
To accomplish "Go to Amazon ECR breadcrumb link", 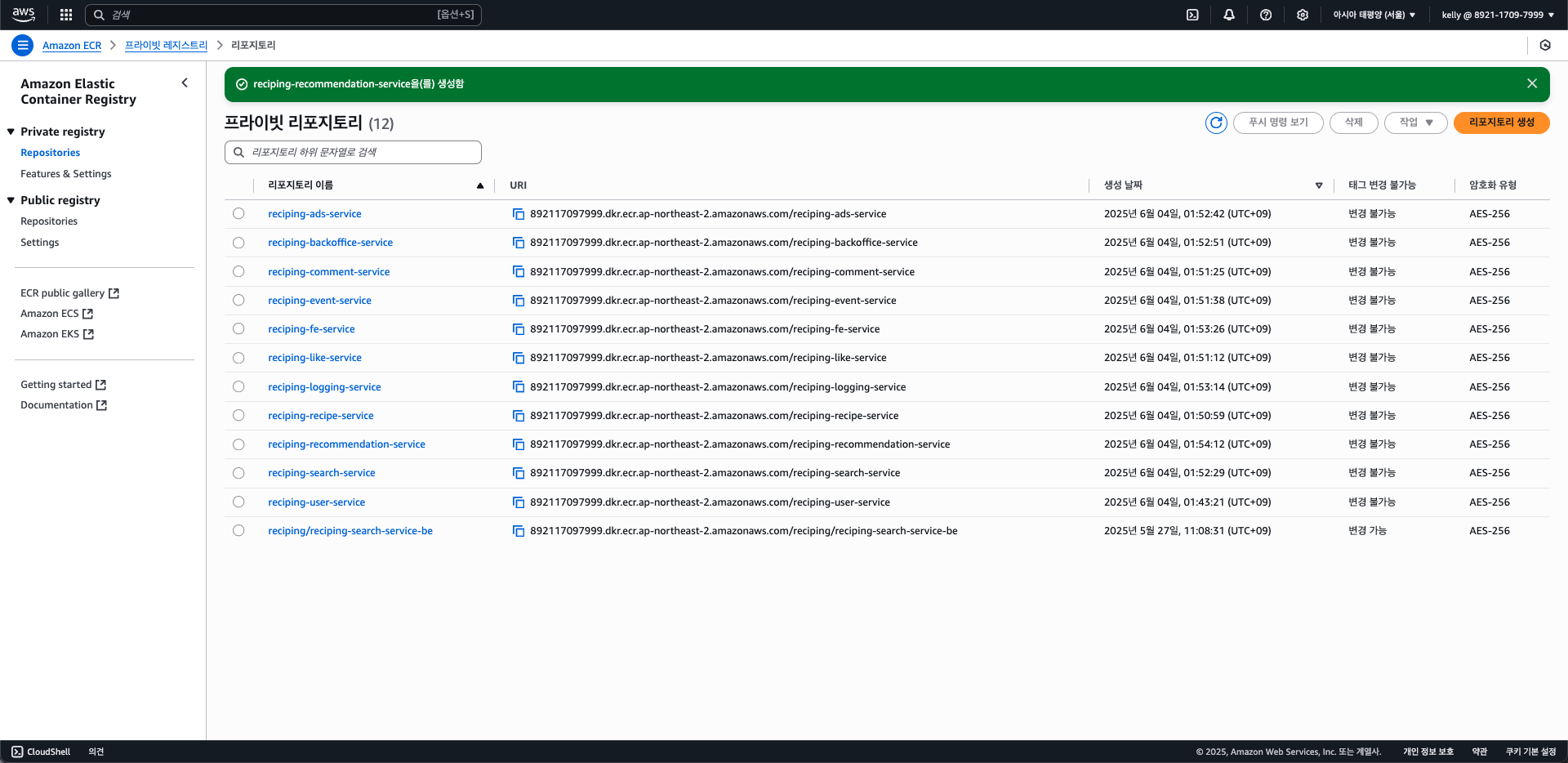I will coord(72,46).
